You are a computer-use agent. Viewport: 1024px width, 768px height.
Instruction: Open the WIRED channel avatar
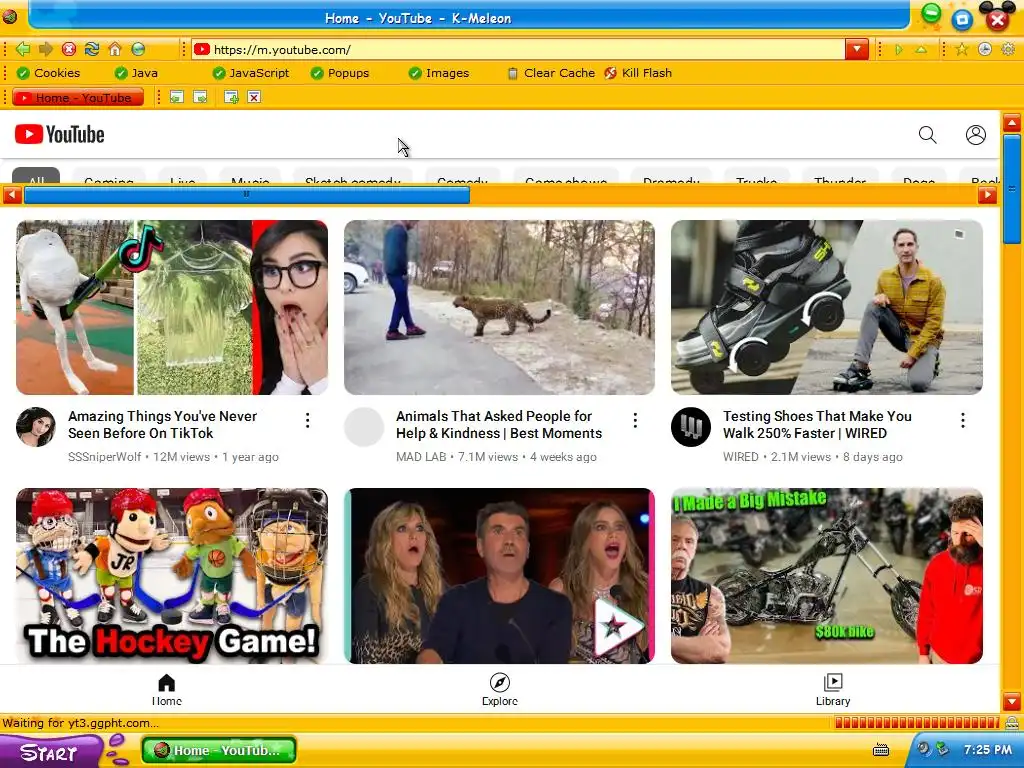pos(691,426)
